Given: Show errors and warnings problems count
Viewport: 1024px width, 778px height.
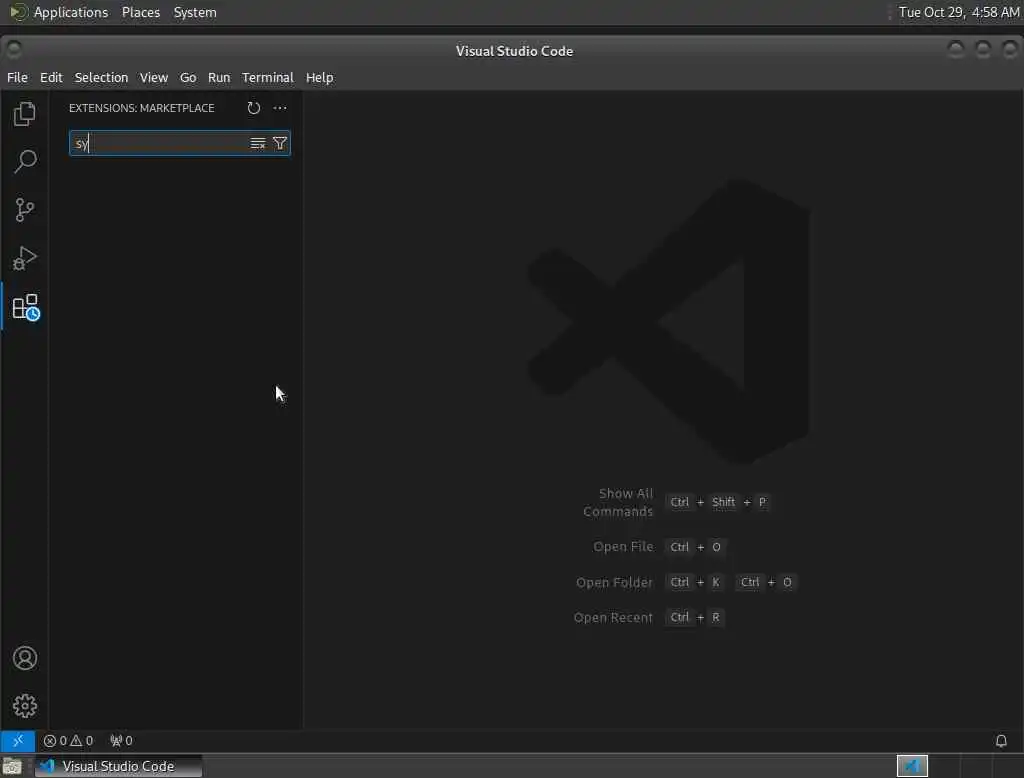Looking at the screenshot, I should tap(68, 740).
